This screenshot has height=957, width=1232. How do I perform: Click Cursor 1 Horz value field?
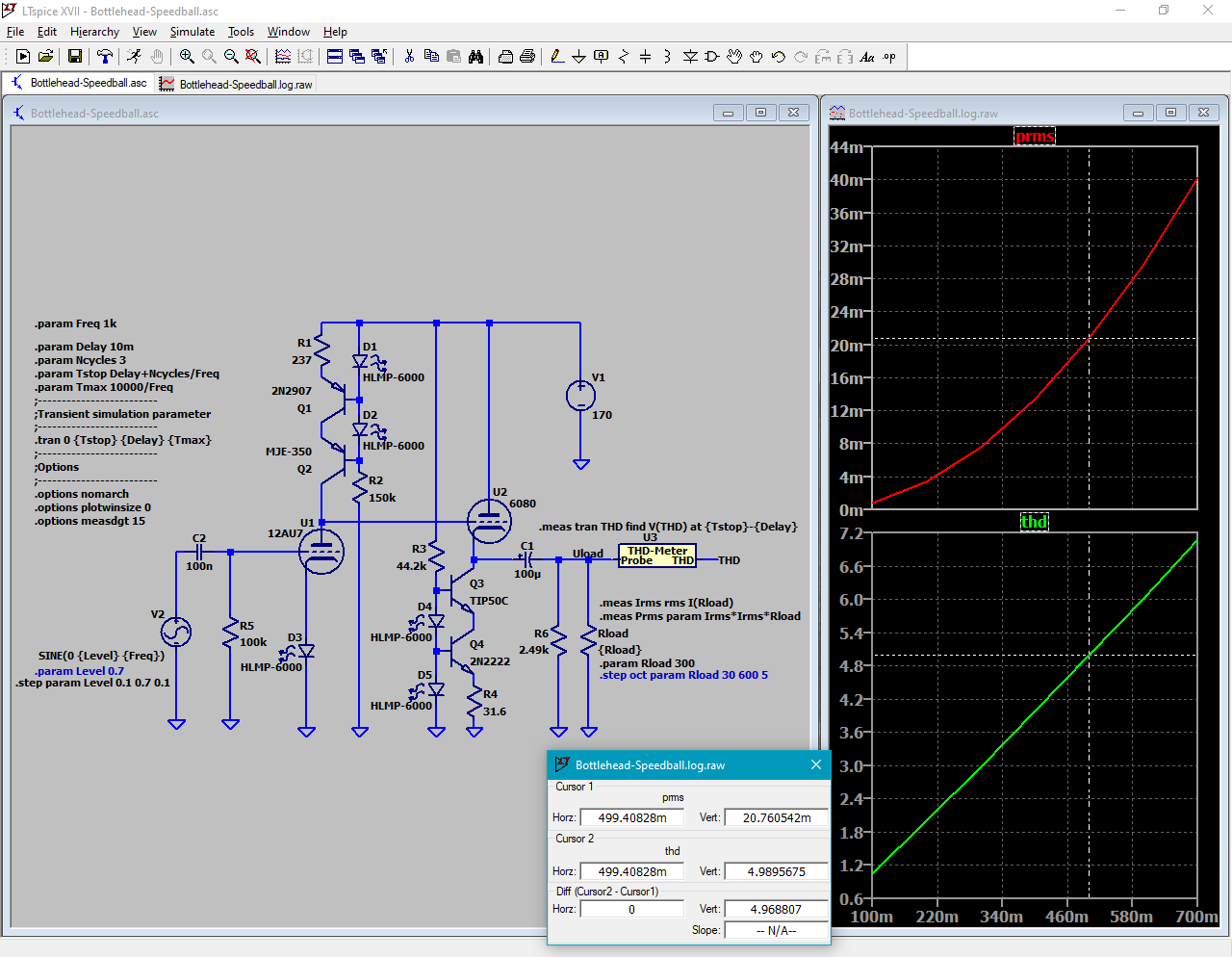click(631, 817)
